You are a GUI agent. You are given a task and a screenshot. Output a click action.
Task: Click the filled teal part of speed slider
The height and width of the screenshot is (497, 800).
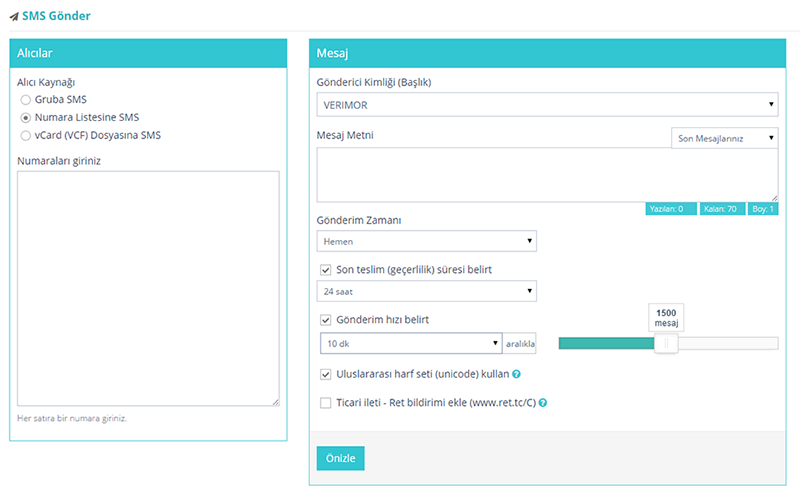pyautogui.click(x=607, y=343)
